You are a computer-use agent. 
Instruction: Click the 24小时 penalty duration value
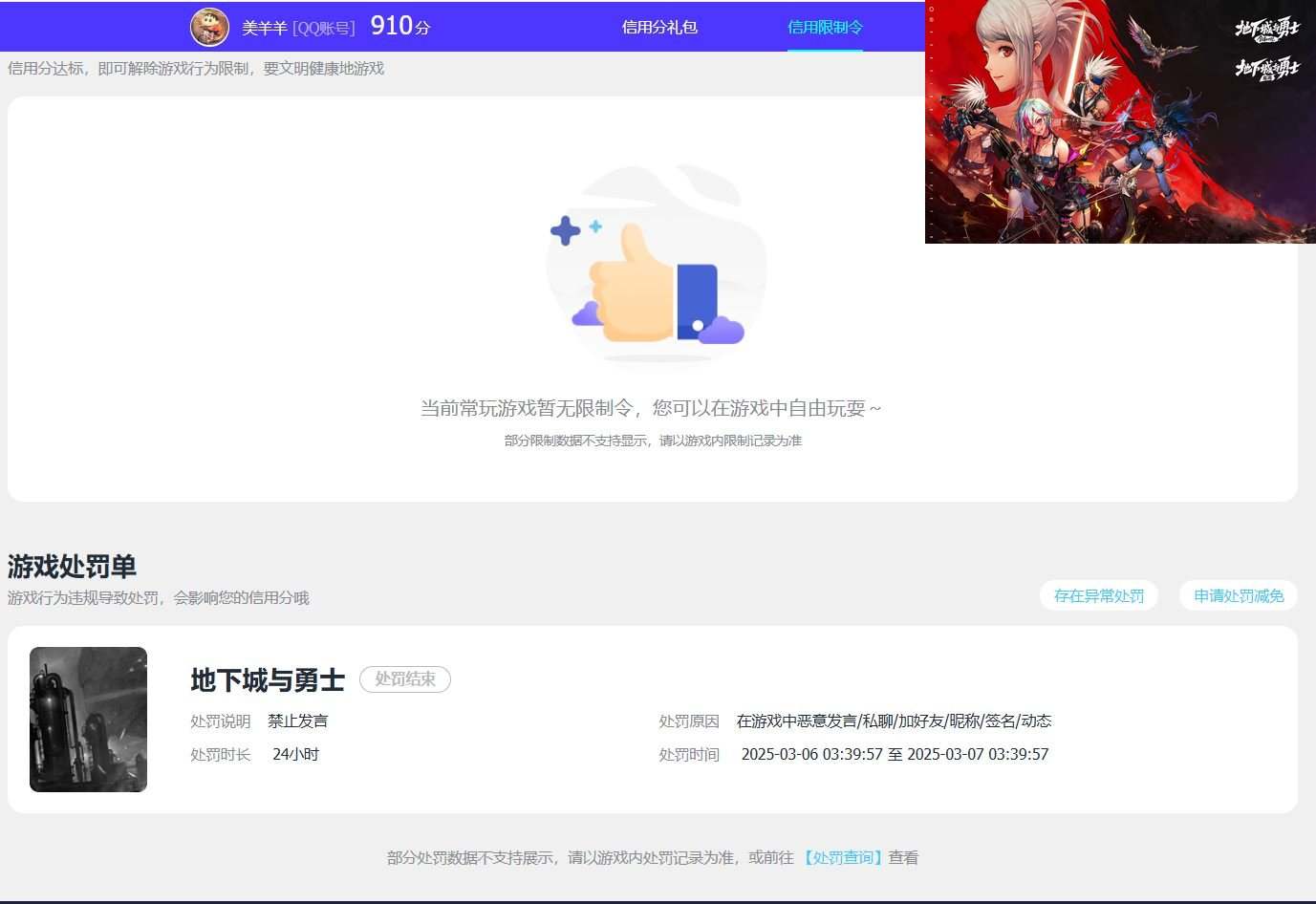pos(295,754)
